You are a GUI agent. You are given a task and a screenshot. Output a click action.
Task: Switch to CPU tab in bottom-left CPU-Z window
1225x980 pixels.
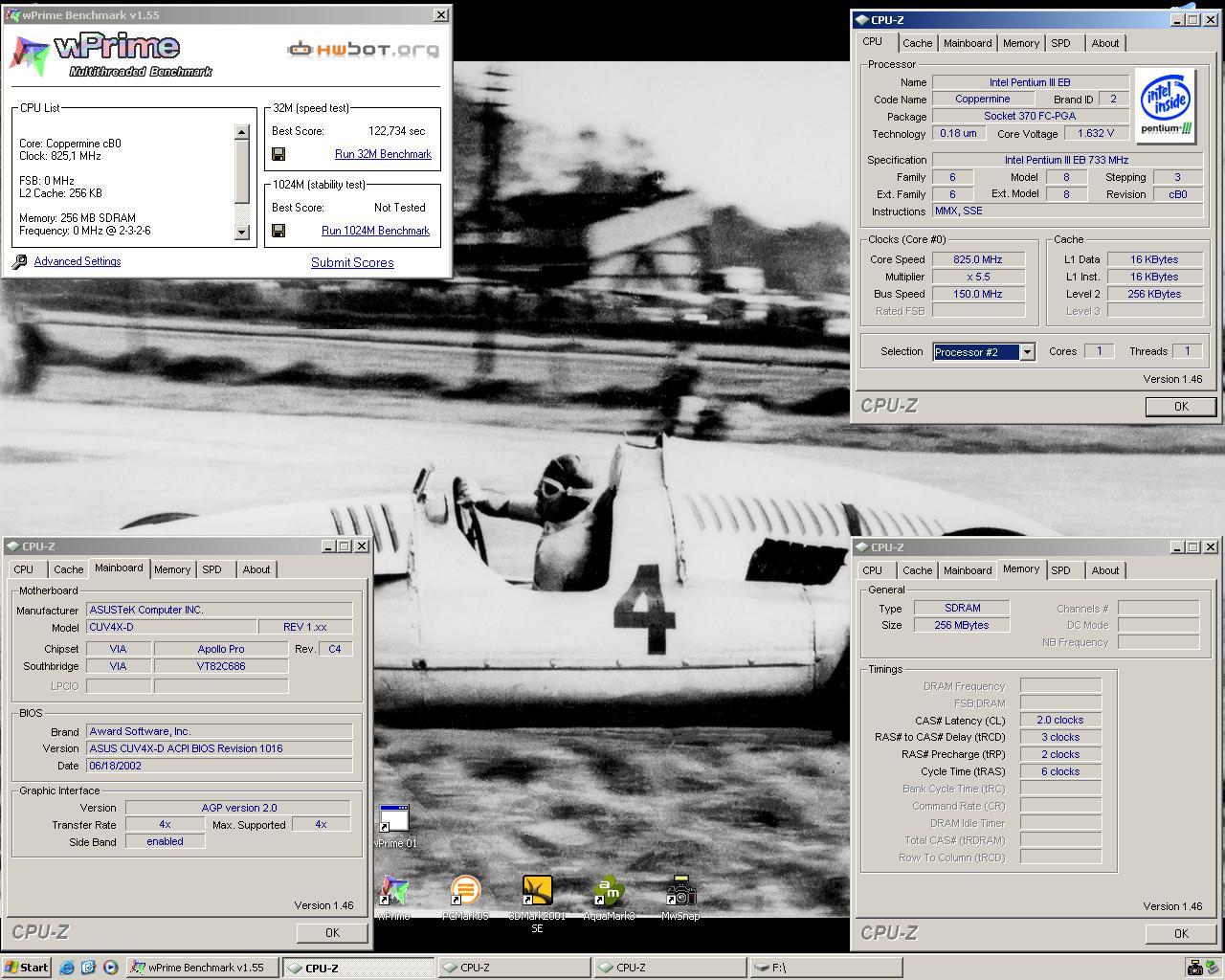(x=24, y=569)
